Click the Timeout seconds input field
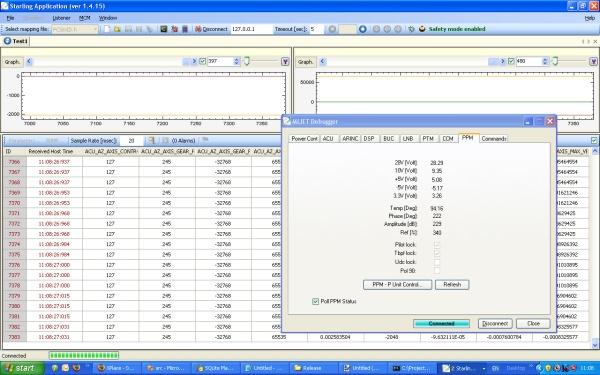 [x=316, y=29]
